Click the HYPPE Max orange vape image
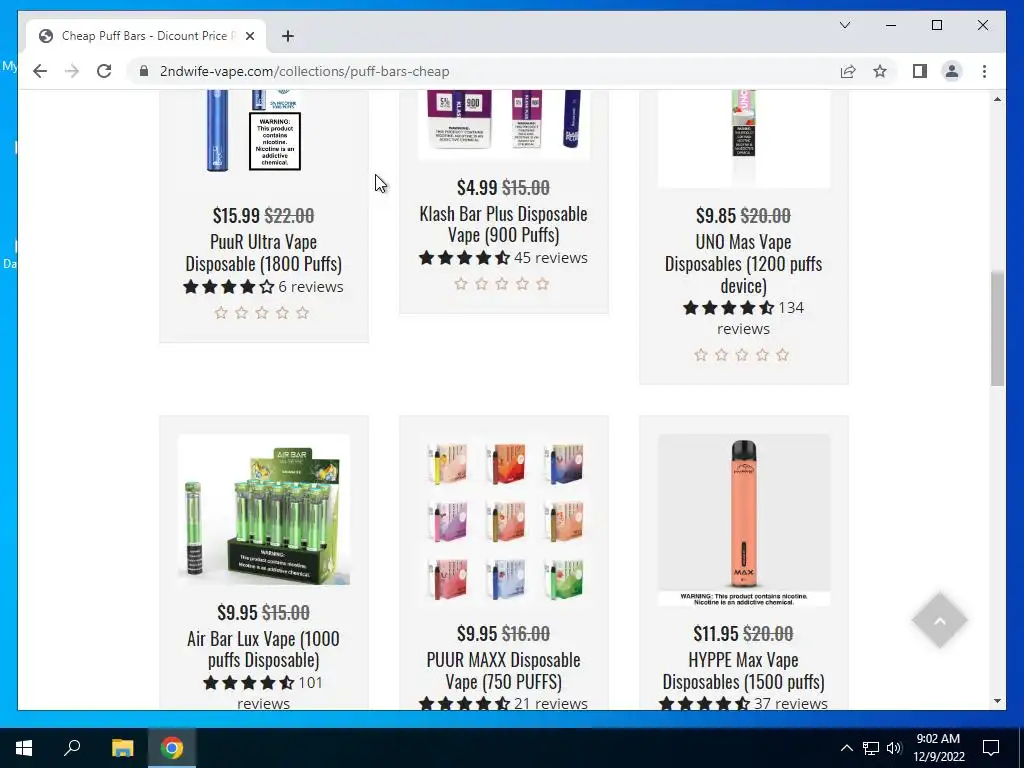This screenshot has width=1024, height=768. coord(744,520)
